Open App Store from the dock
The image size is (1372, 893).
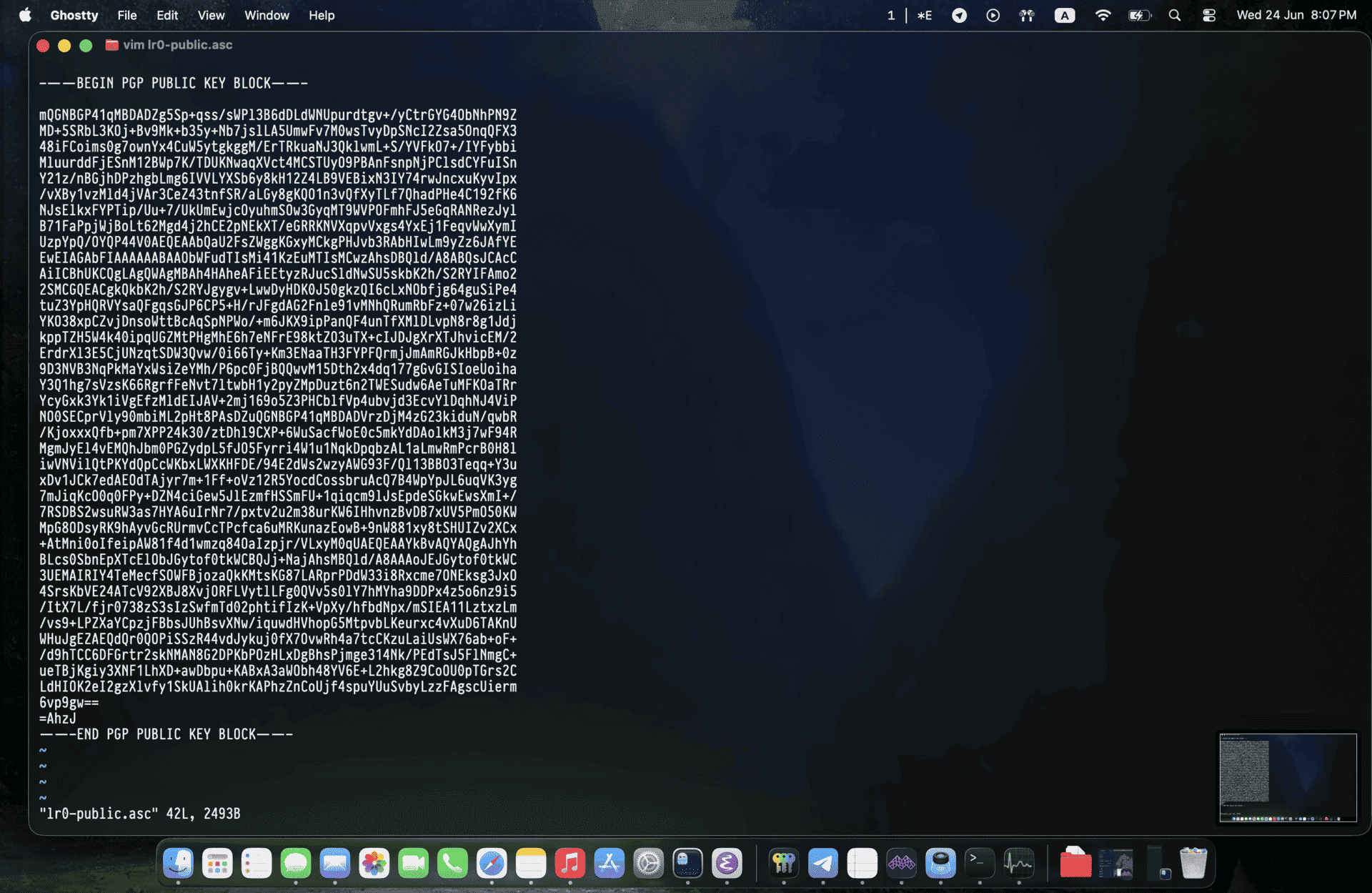pyautogui.click(x=610, y=864)
